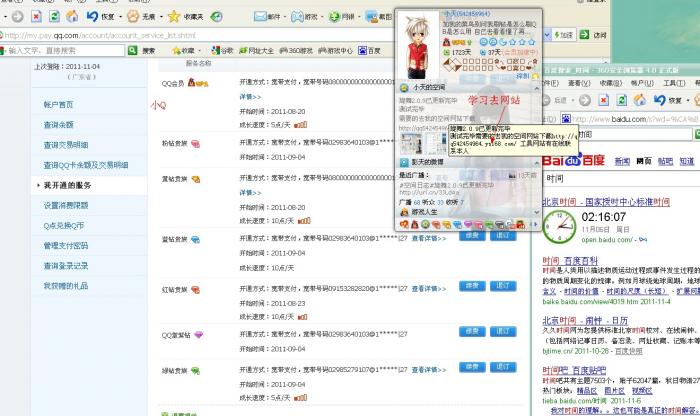Image resolution: width=700 pixels, height=416 pixels.
Task: Click 加速 lightning button in right window
Action: tap(563, 35)
